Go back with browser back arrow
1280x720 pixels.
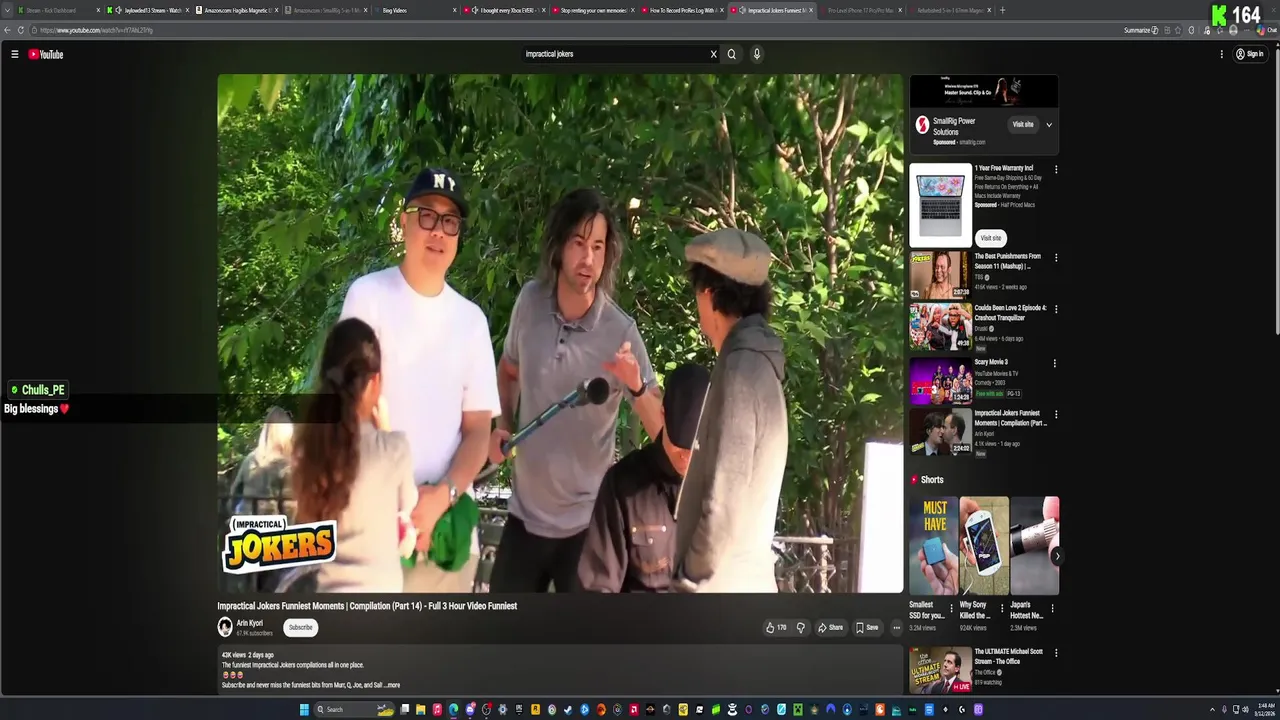[7, 30]
